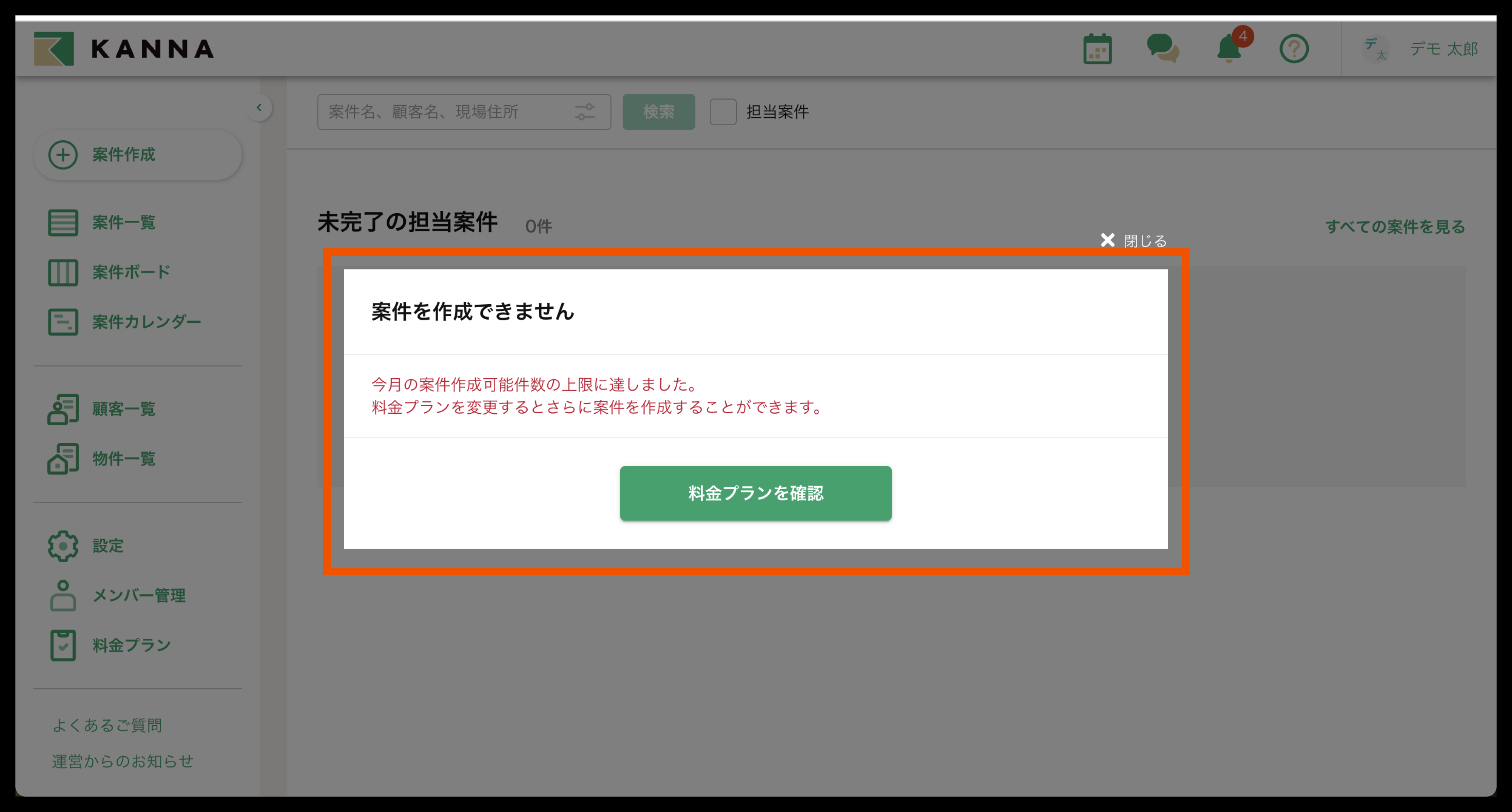
Task: Open the 料金プラン plan icon
Action: click(63, 645)
